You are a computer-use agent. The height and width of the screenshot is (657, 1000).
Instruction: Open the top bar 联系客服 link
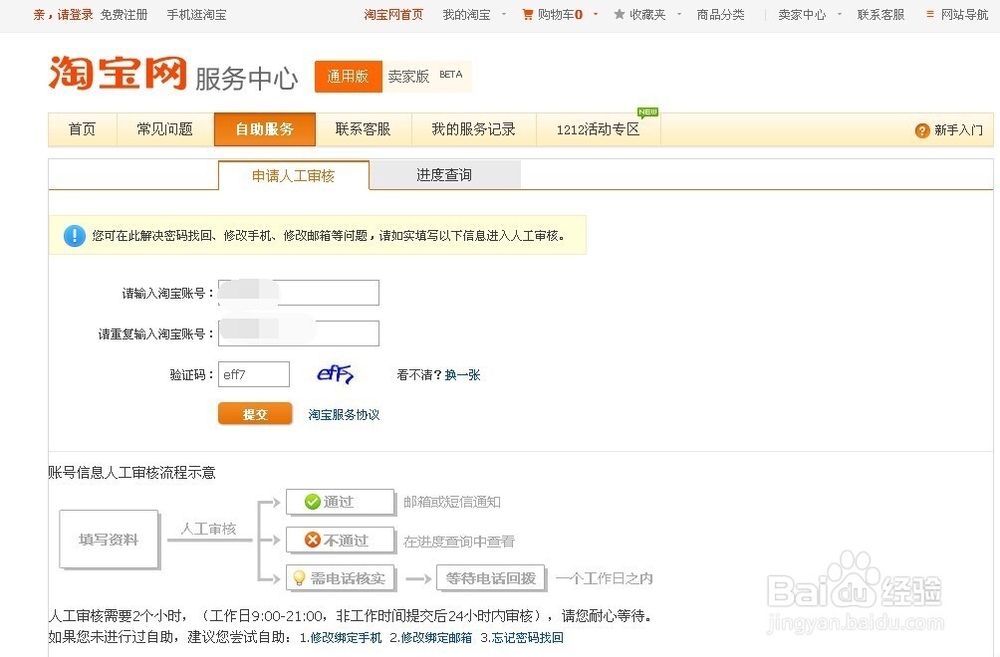(881, 14)
